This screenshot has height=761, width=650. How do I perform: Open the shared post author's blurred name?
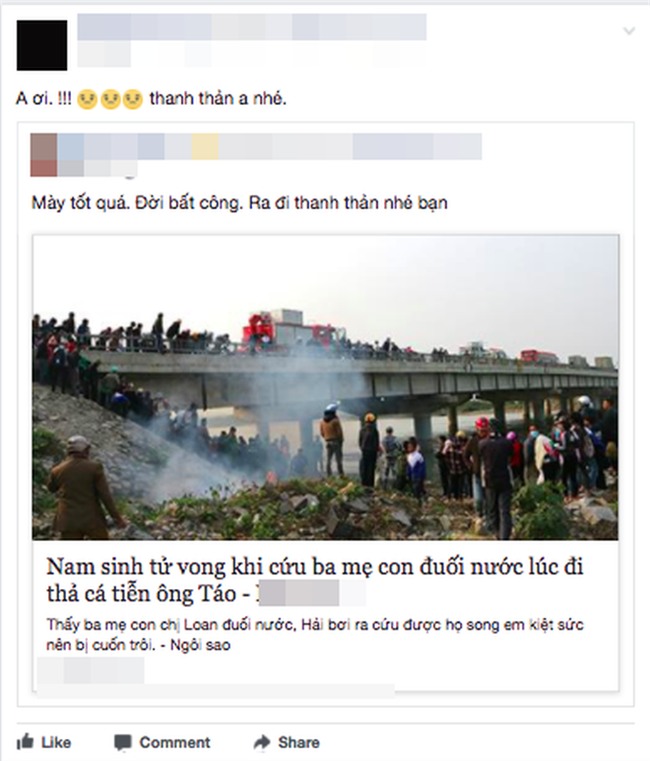click(x=270, y=146)
